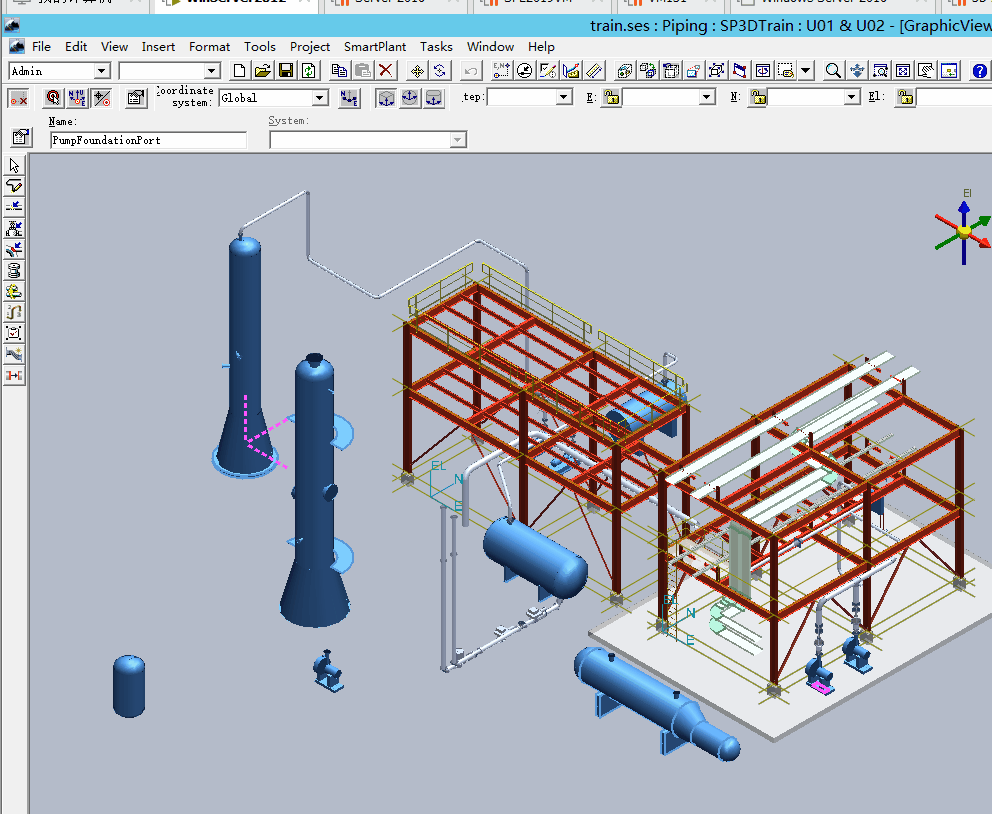Click the Select arrow tool
The height and width of the screenshot is (814, 992).
point(14,166)
